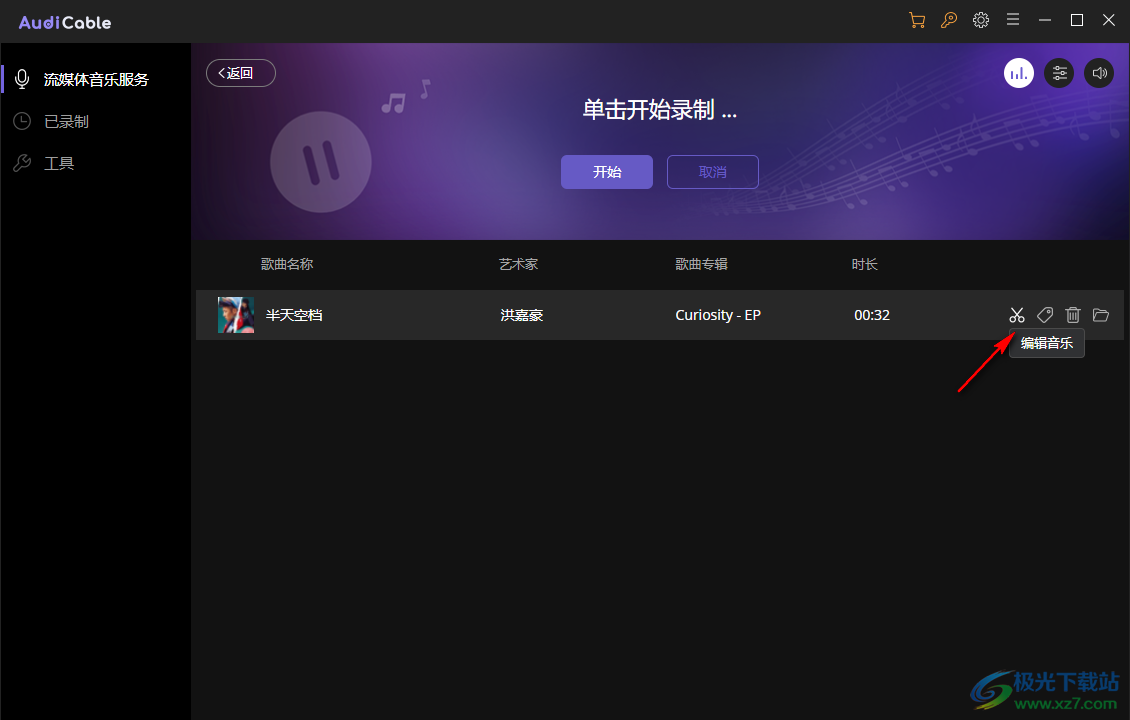This screenshot has width=1130, height=720.
Task: Select the 时长 duration column header
Action: tap(864, 264)
